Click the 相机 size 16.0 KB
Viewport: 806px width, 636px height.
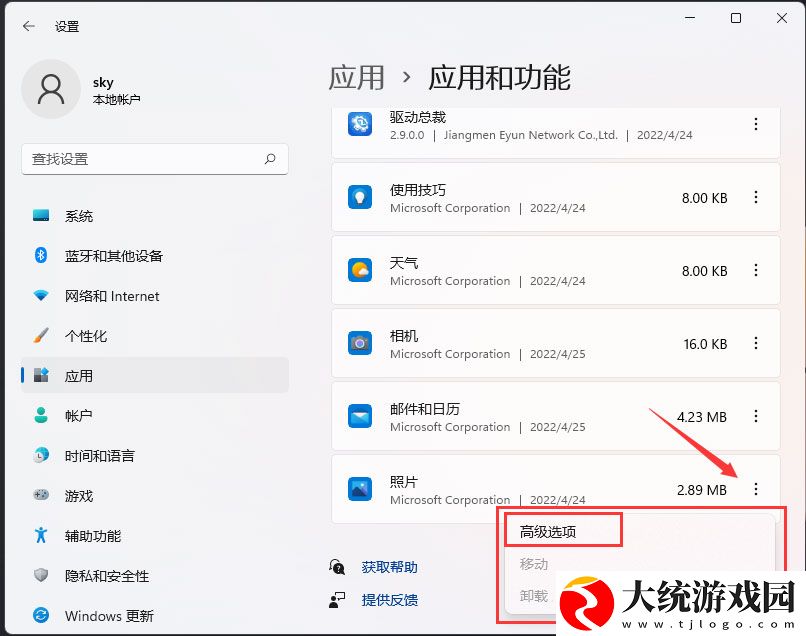[x=705, y=344]
